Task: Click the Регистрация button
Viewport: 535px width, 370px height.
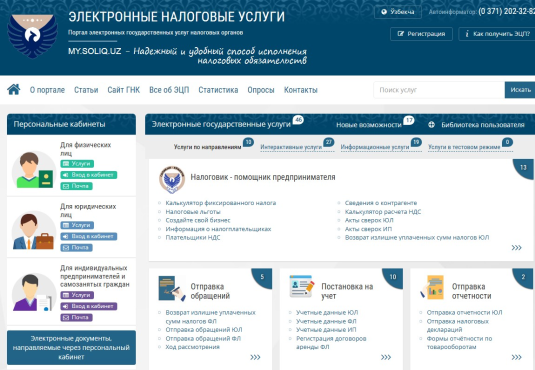Action: [421, 34]
